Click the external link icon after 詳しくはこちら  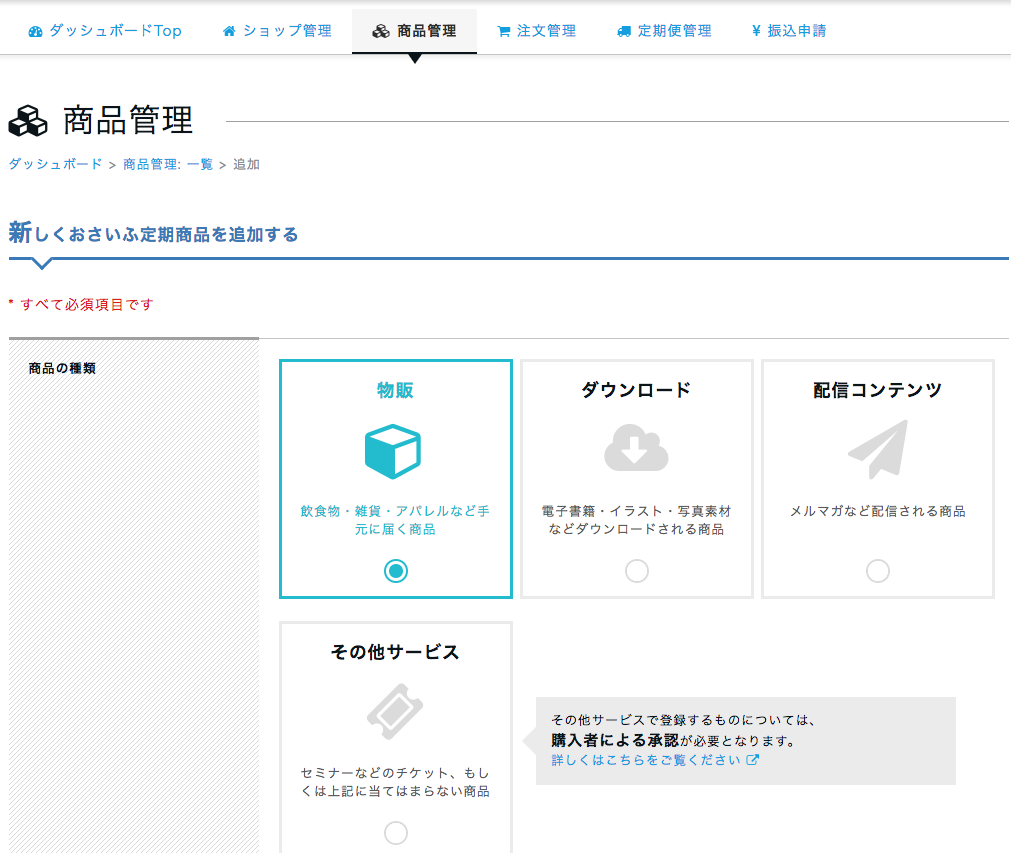(752, 760)
